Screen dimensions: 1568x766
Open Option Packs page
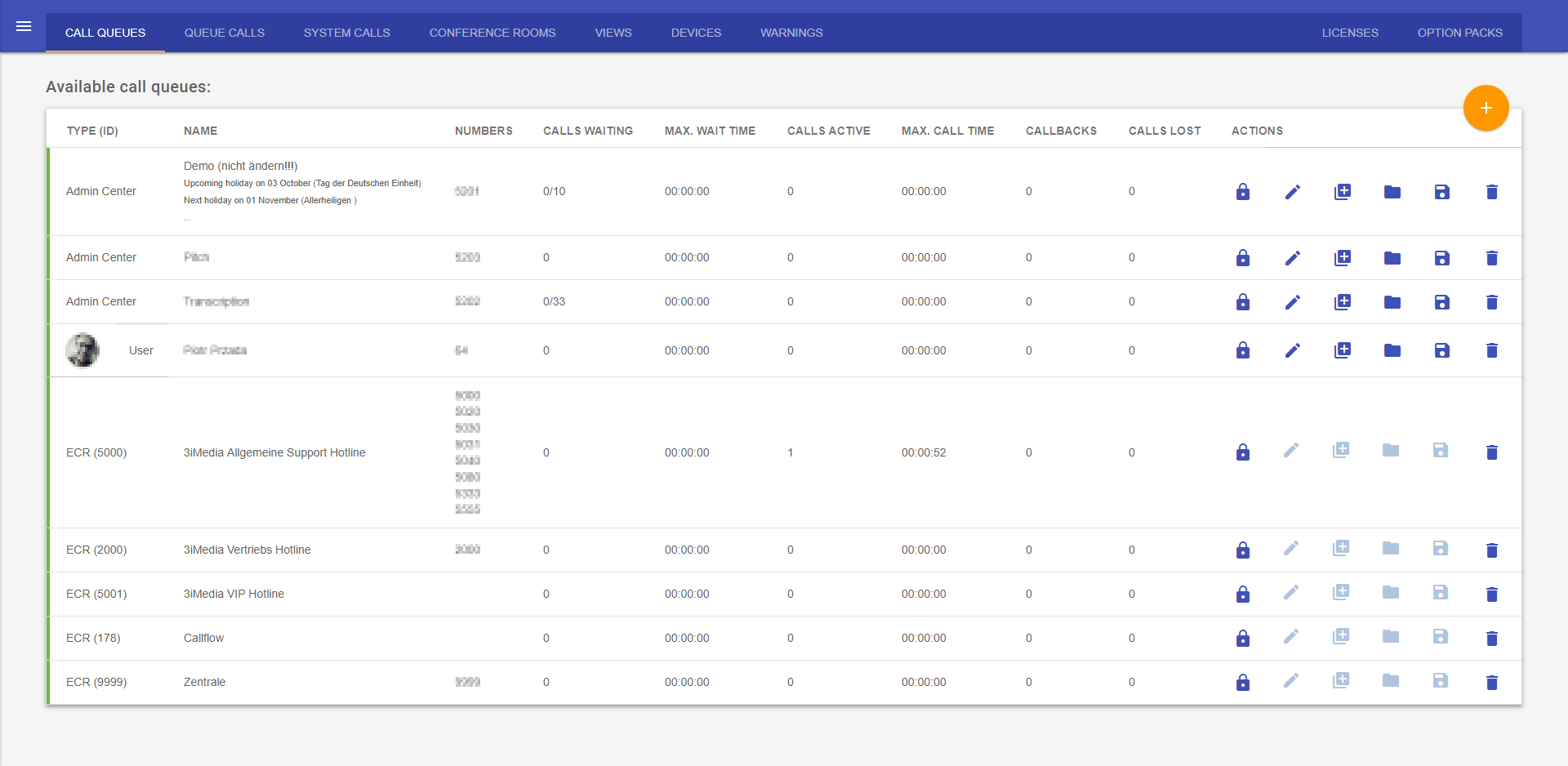point(1459,33)
